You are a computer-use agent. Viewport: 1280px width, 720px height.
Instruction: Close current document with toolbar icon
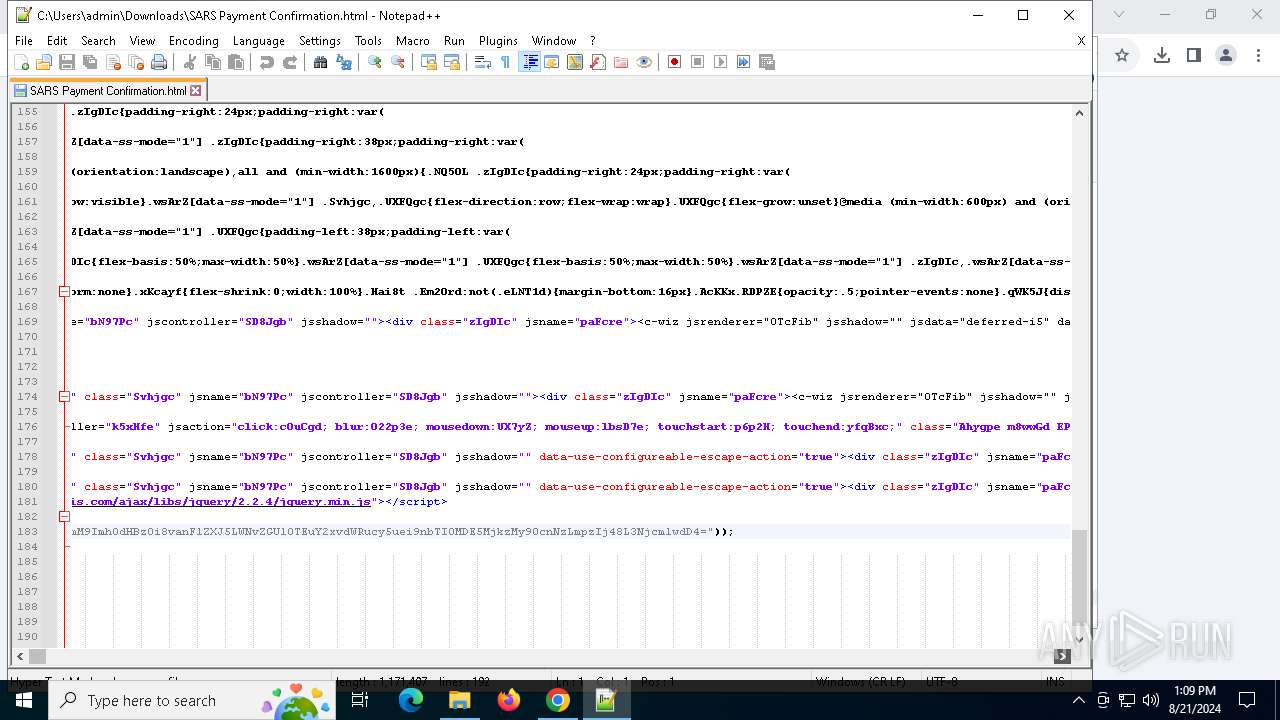coord(113,62)
